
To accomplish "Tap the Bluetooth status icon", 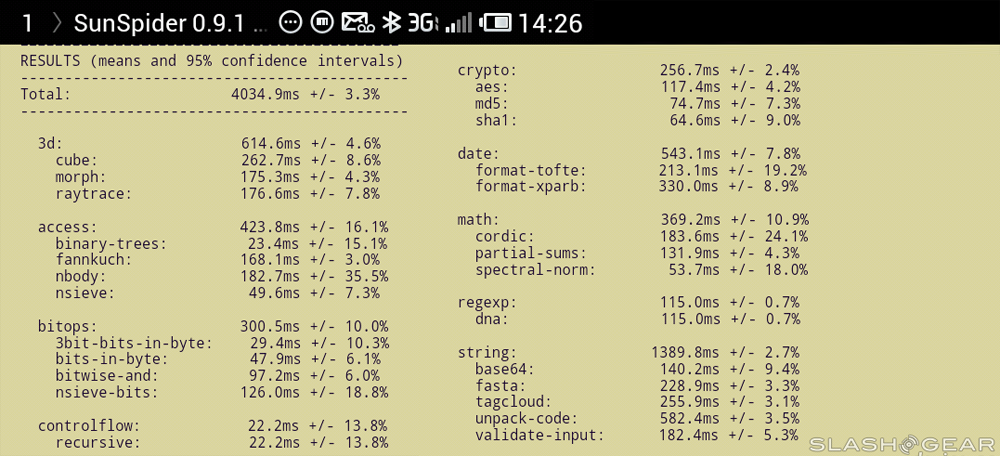I will click(x=393, y=22).
